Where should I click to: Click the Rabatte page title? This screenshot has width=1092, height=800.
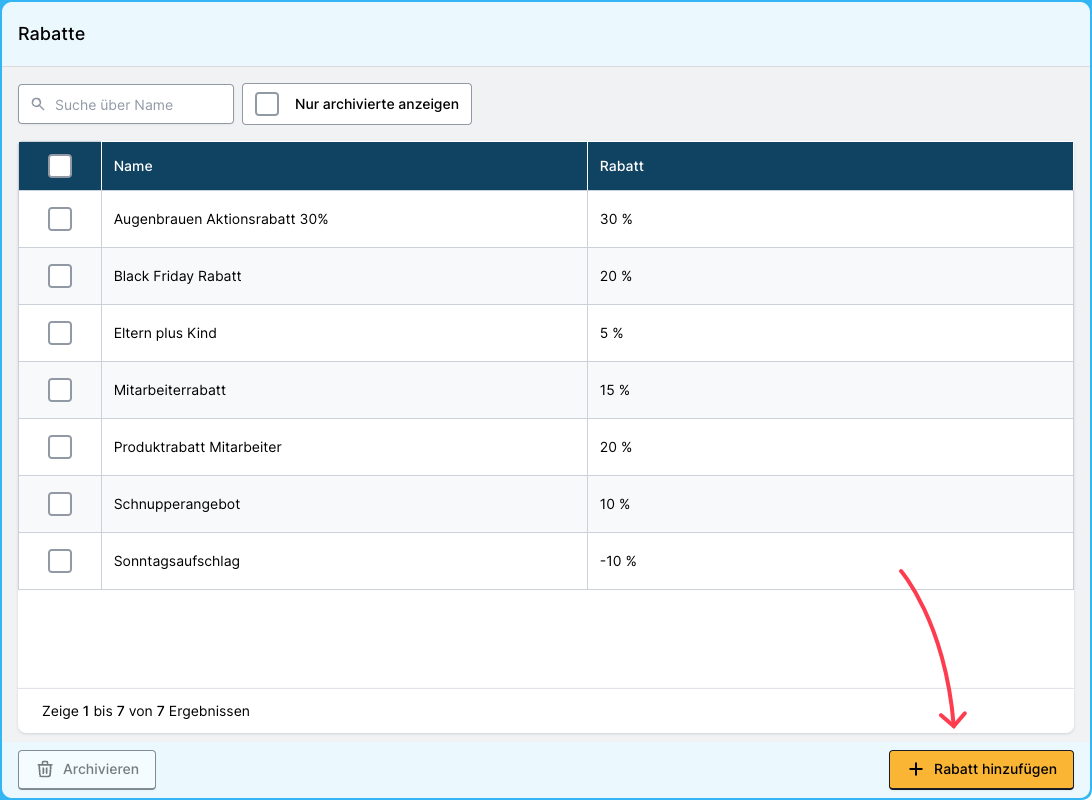point(52,33)
